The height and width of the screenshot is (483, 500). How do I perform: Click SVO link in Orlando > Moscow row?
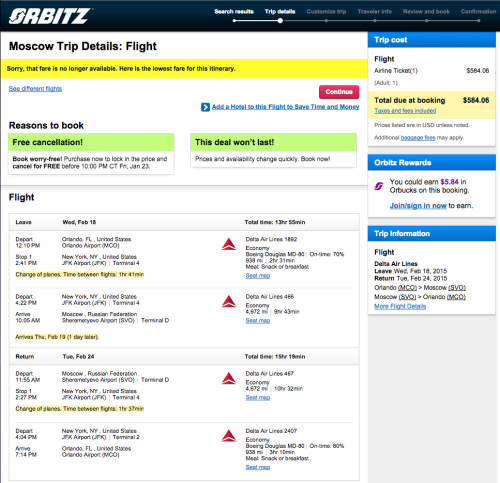457,288
